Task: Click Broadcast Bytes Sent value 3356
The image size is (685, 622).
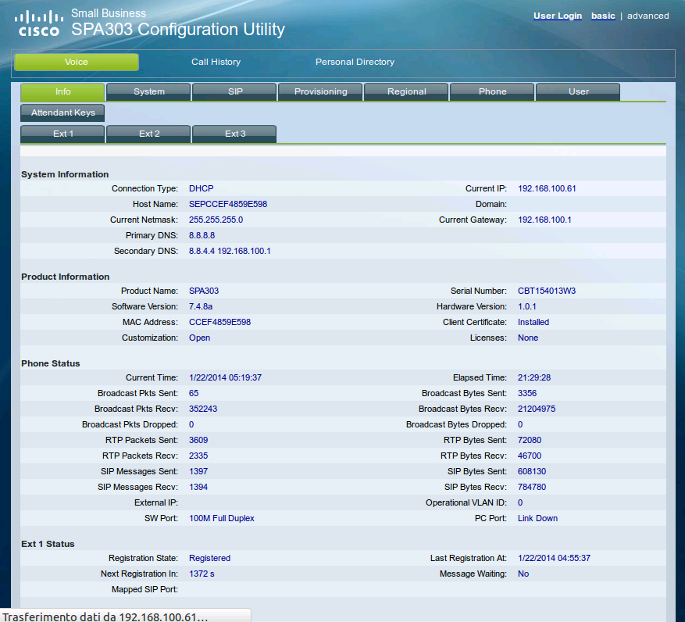Action: pyautogui.click(x=527, y=394)
